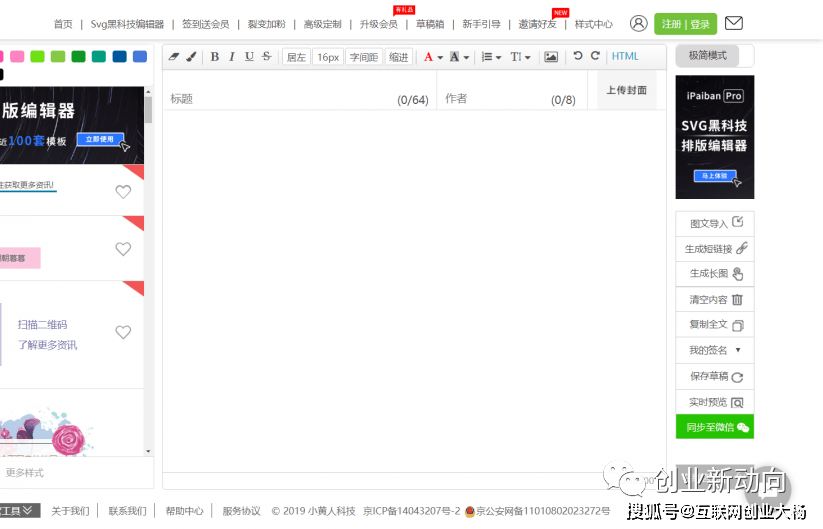The height and width of the screenshot is (529, 823).
Task: Undo the last edit
Action: [x=578, y=56]
